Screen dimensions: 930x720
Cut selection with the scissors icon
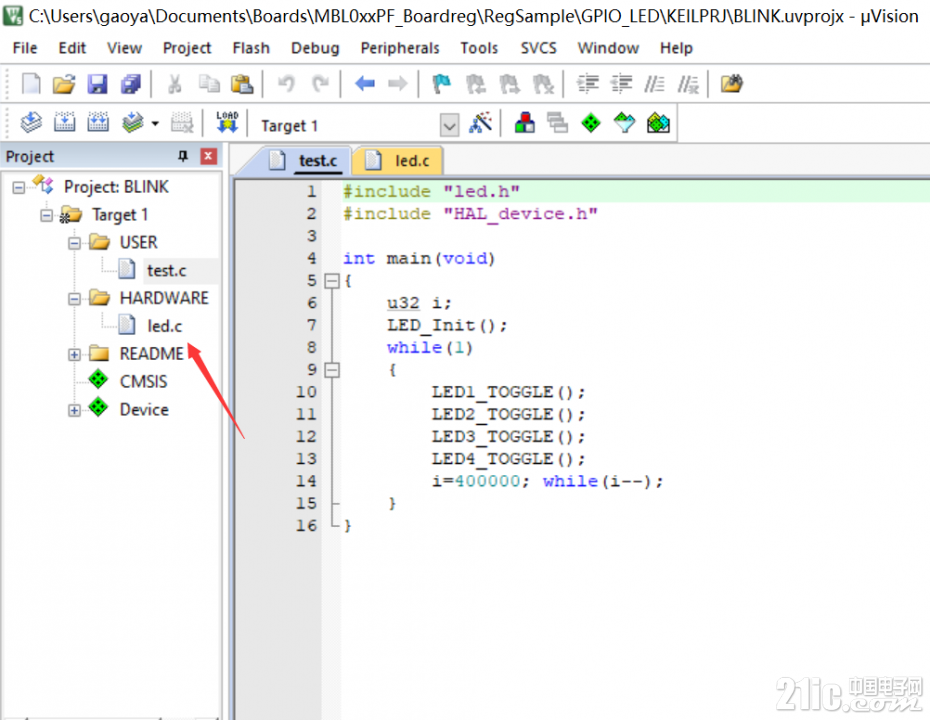[x=174, y=84]
